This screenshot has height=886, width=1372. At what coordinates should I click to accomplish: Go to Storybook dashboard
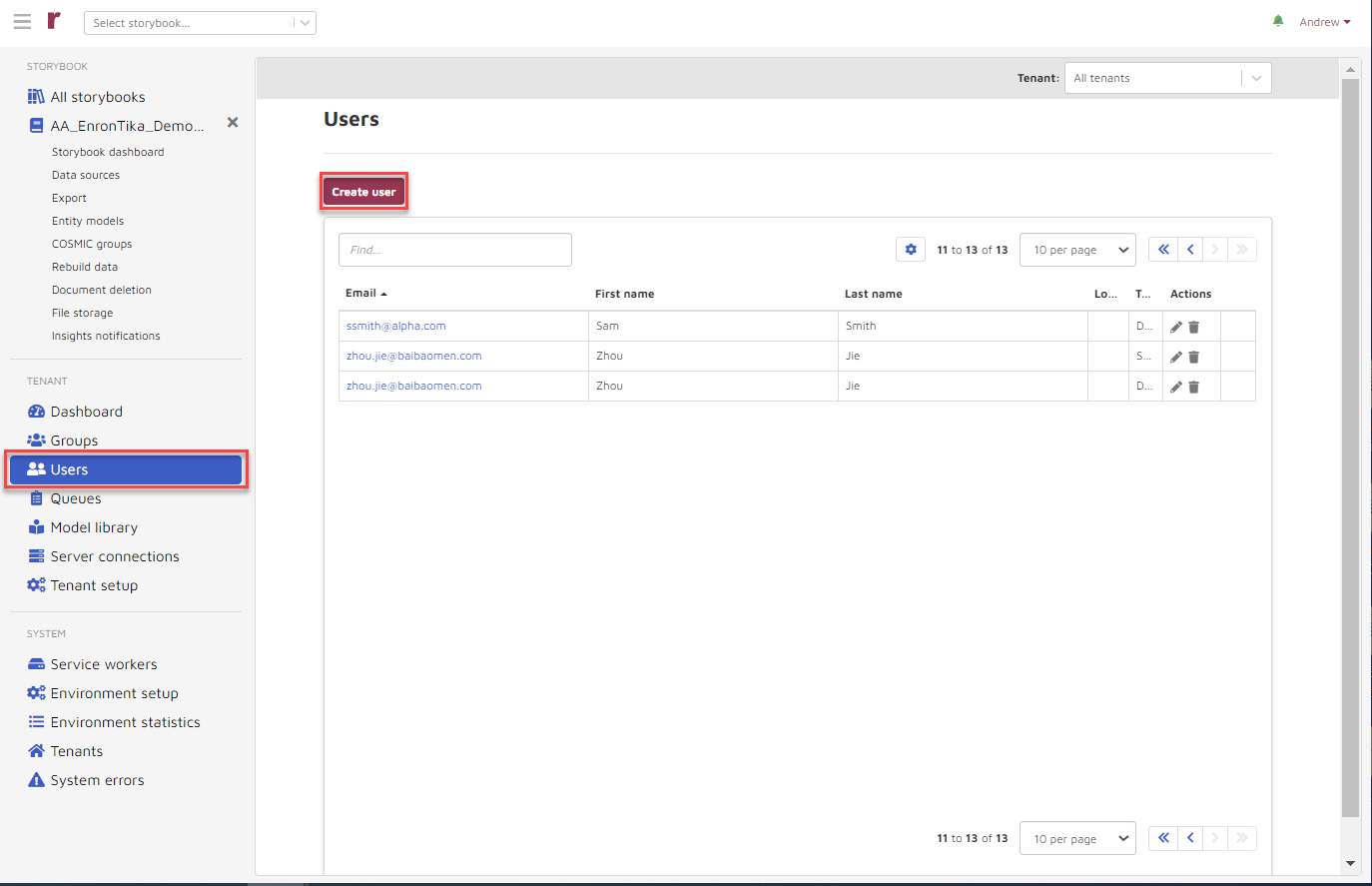click(108, 152)
